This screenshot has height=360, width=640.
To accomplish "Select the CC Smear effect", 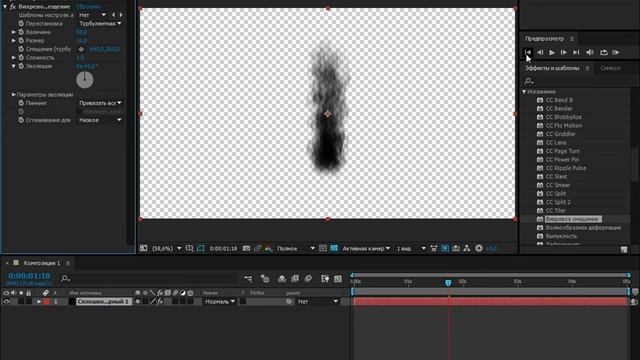I will click(x=558, y=185).
